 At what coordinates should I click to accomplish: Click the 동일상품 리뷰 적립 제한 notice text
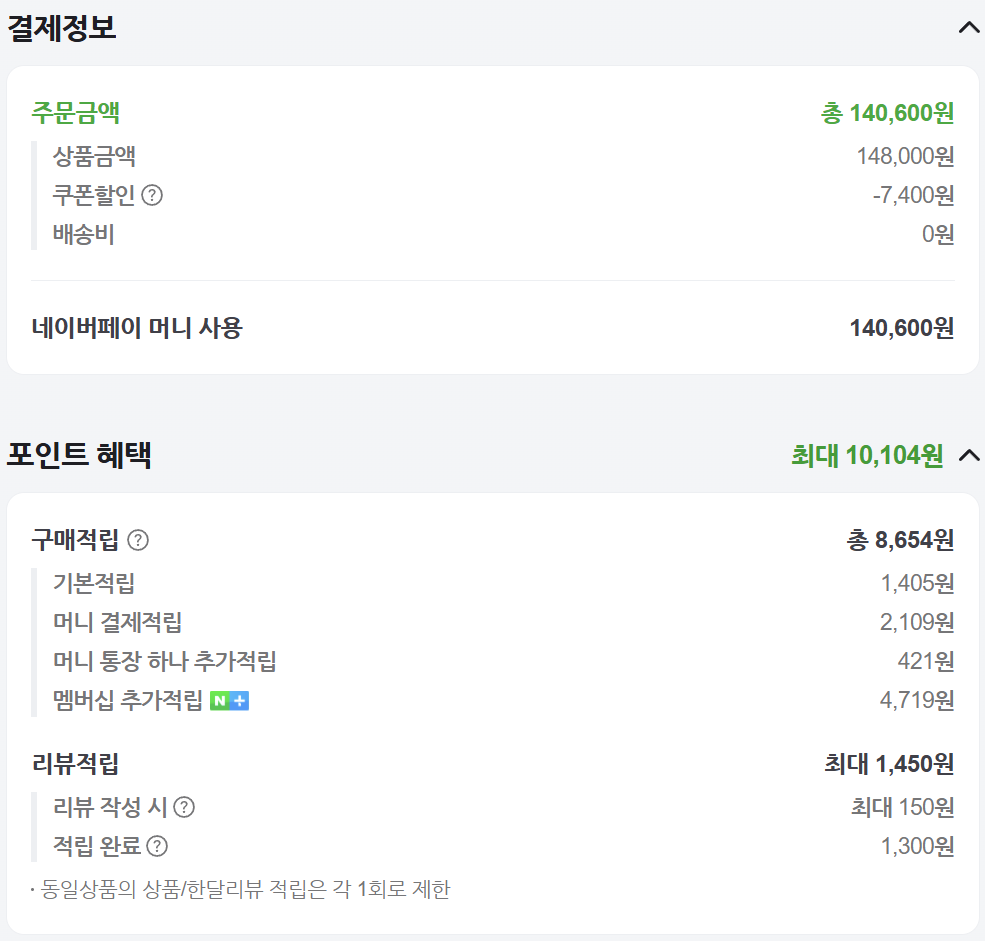[245, 889]
